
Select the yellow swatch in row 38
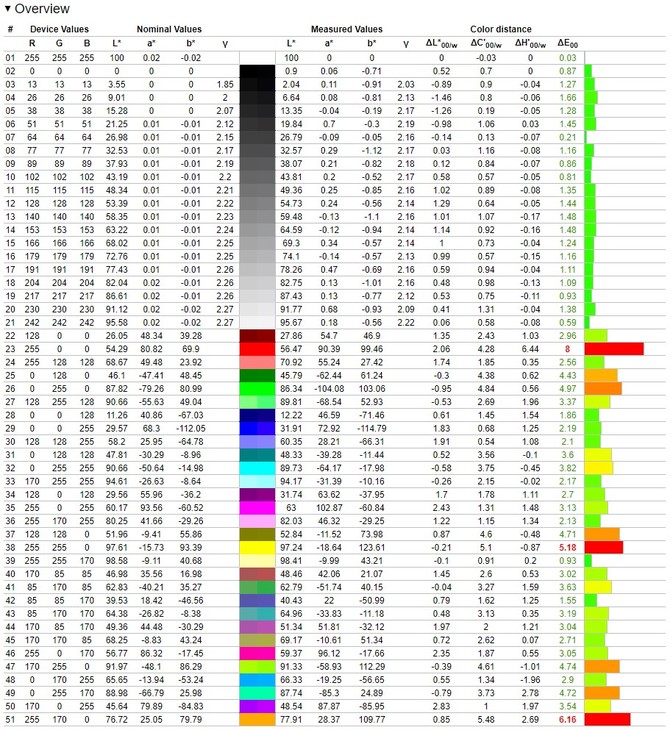tap(257, 548)
